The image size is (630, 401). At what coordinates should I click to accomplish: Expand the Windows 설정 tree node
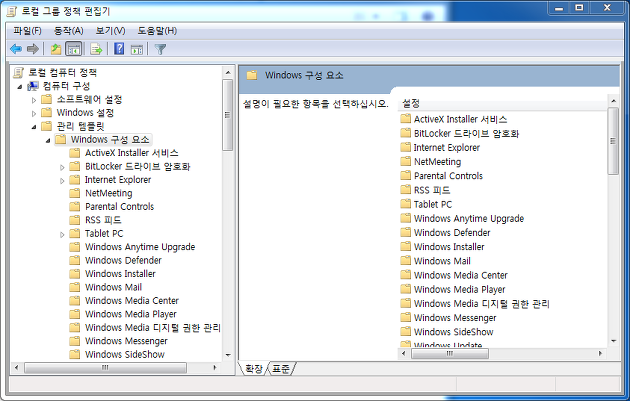(x=34, y=113)
